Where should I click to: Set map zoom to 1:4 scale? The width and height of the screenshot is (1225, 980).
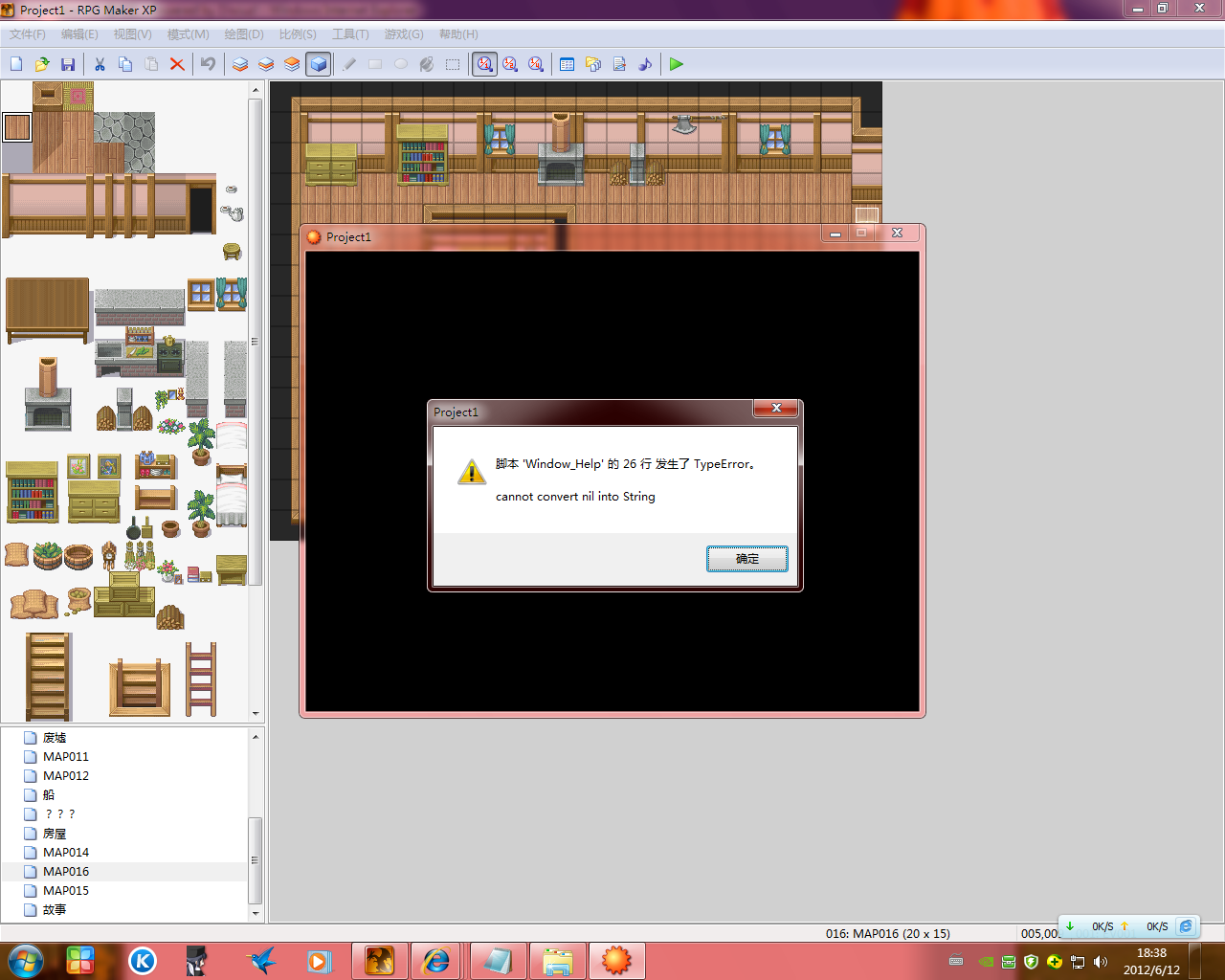537,64
